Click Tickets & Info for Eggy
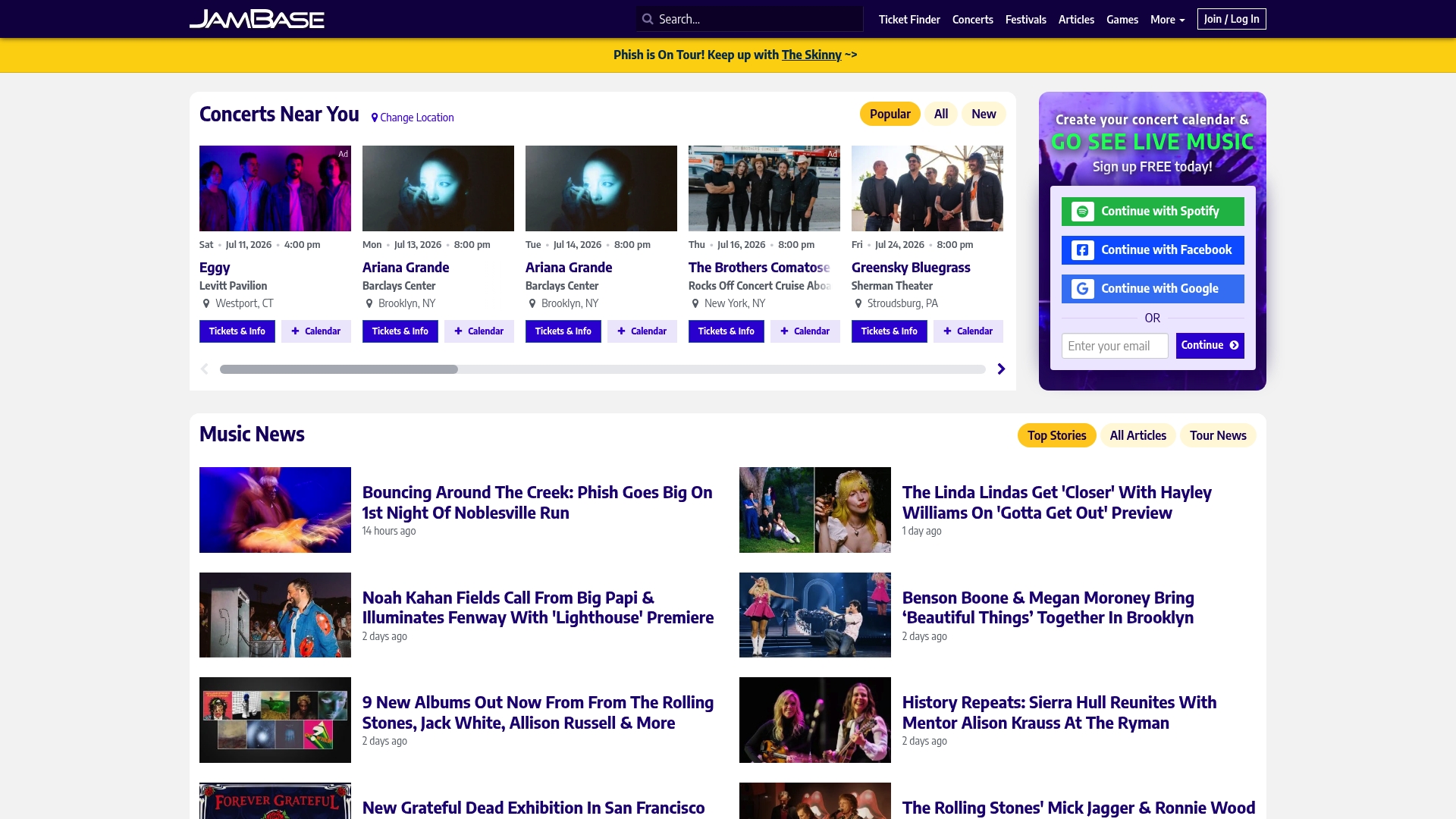Image resolution: width=1456 pixels, height=819 pixels. click(x=237, y=331)
